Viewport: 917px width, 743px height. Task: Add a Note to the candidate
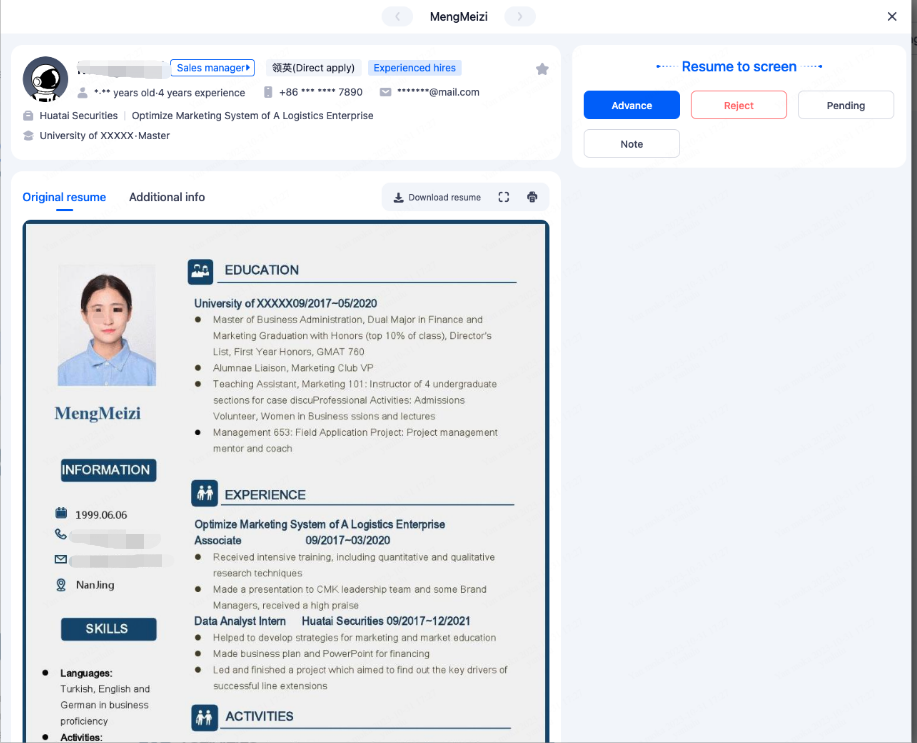(x=632, y=144)
